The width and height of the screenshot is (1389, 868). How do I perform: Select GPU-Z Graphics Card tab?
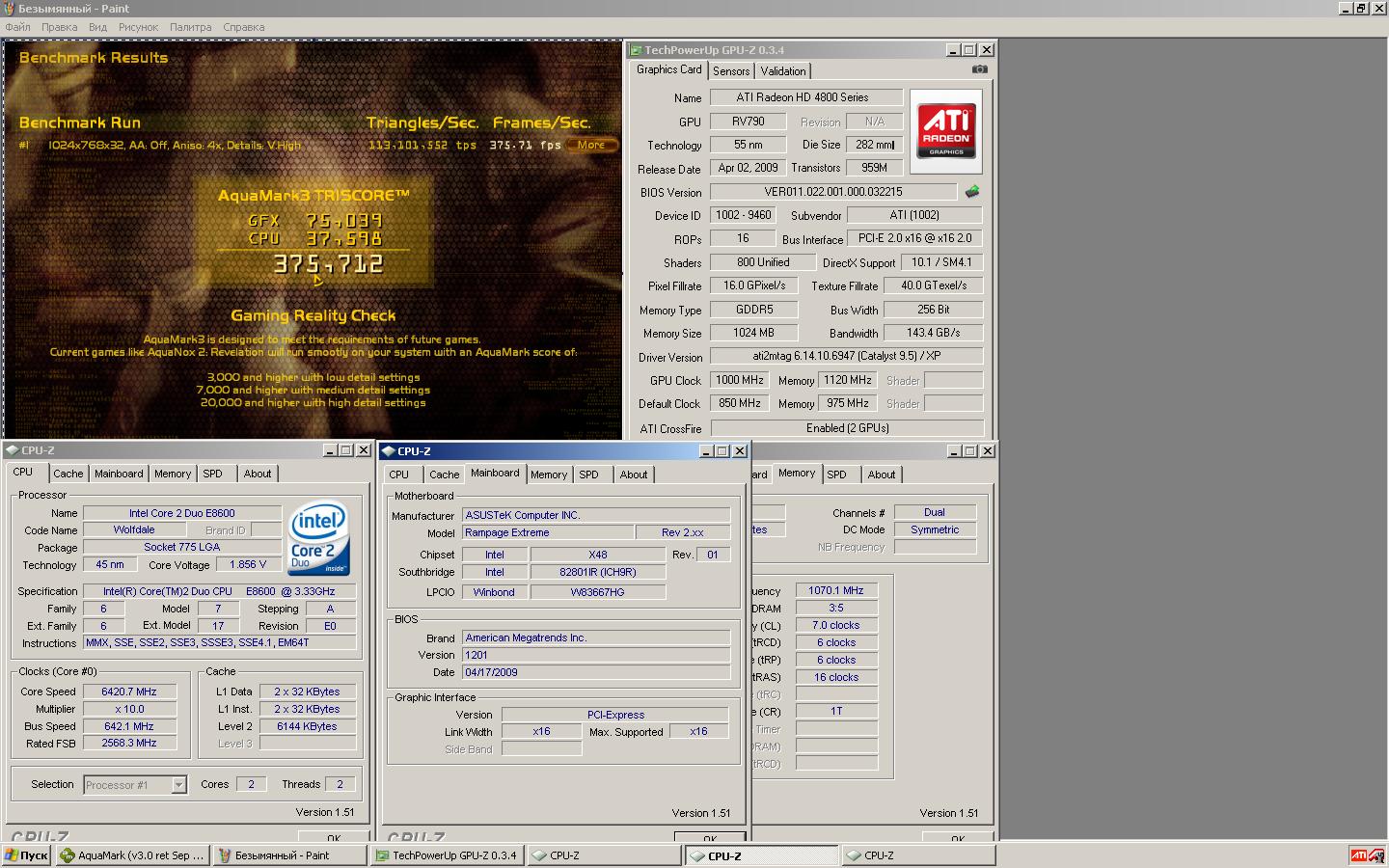669,69
